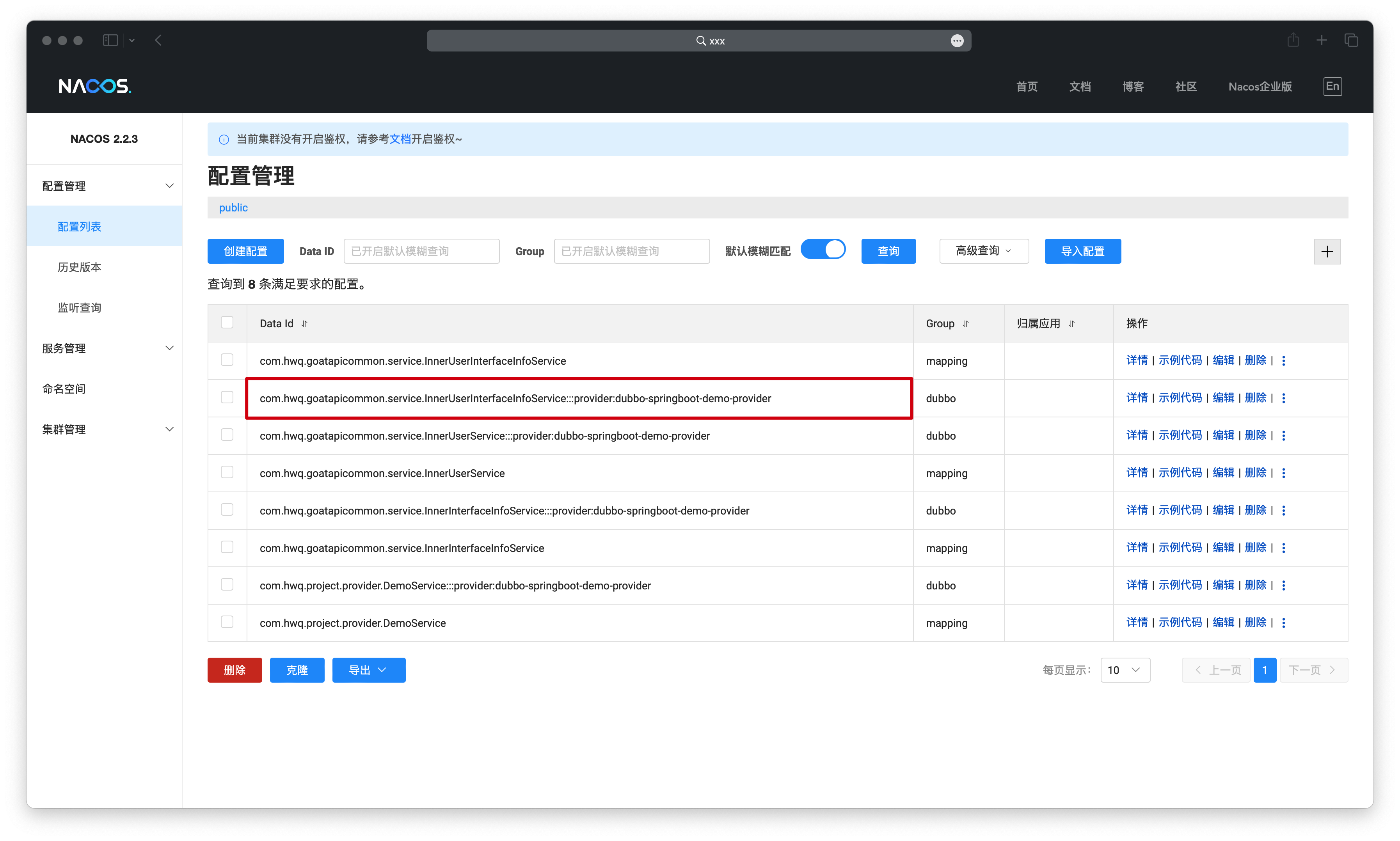Check the DemoService mapping row
1400x841 pixels.
[x=227, y=622]
